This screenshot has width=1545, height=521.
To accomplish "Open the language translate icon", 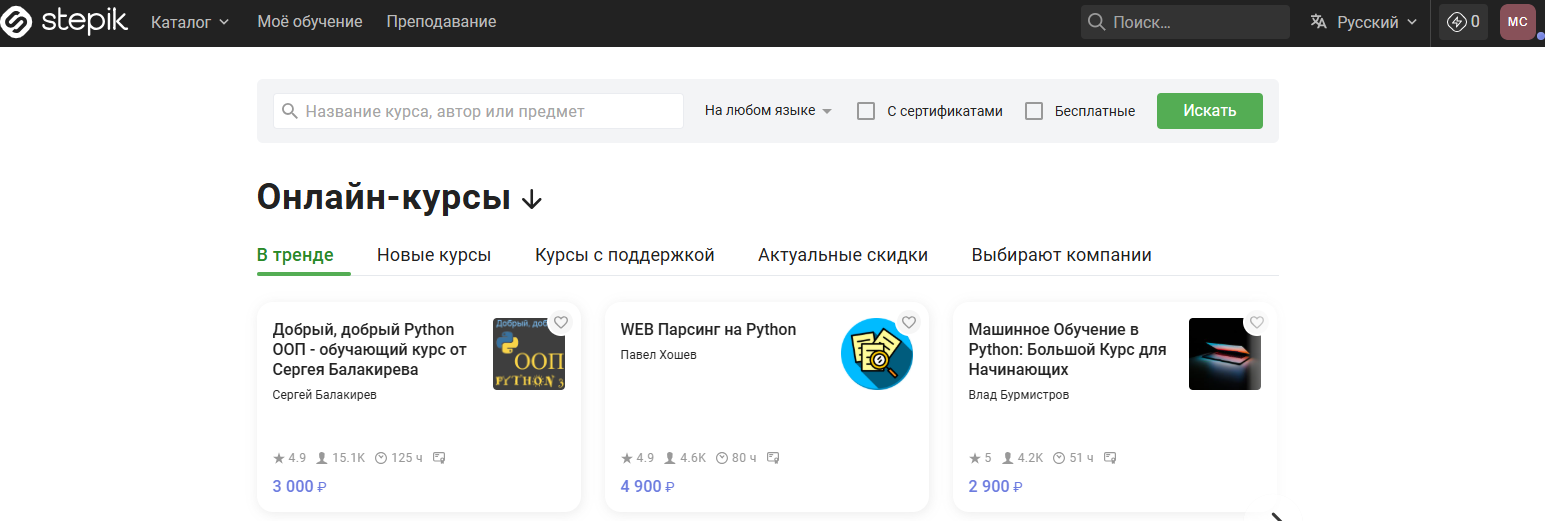I will [1319, 22].
